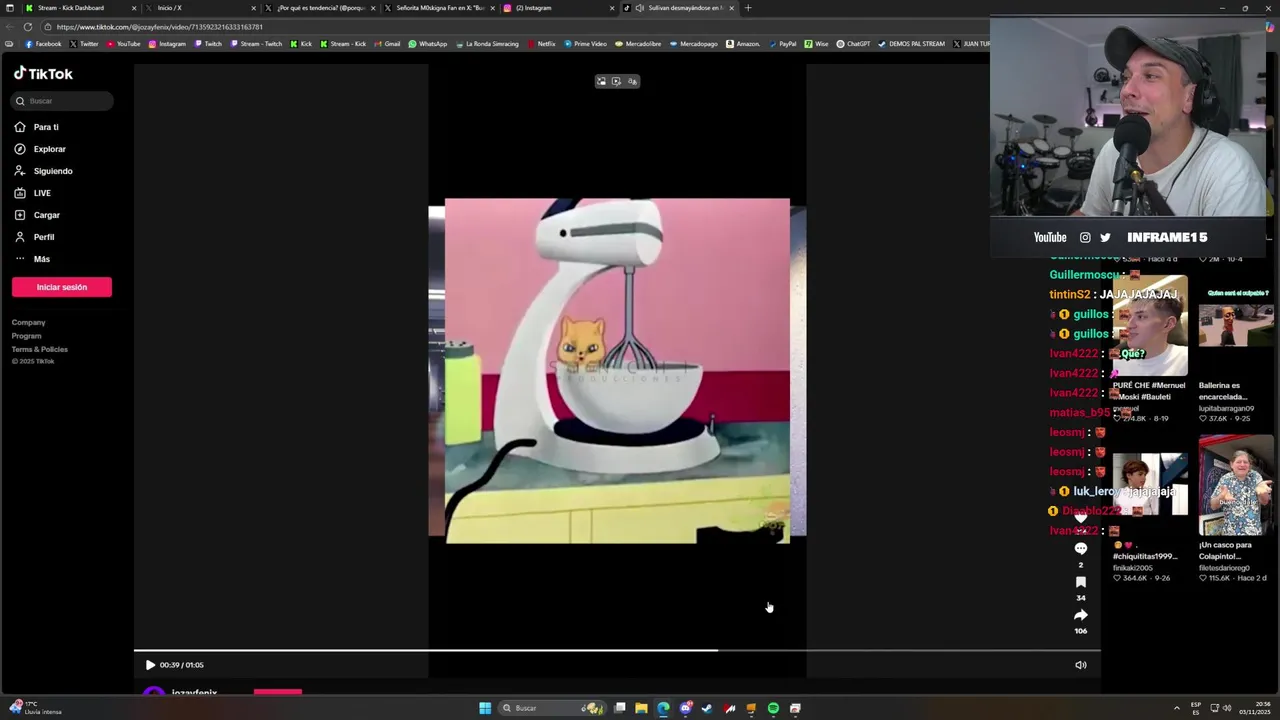Open the WhatsApp bookmark
Viewport: 1280px width, 720px height.
click(x=427, y=44)
